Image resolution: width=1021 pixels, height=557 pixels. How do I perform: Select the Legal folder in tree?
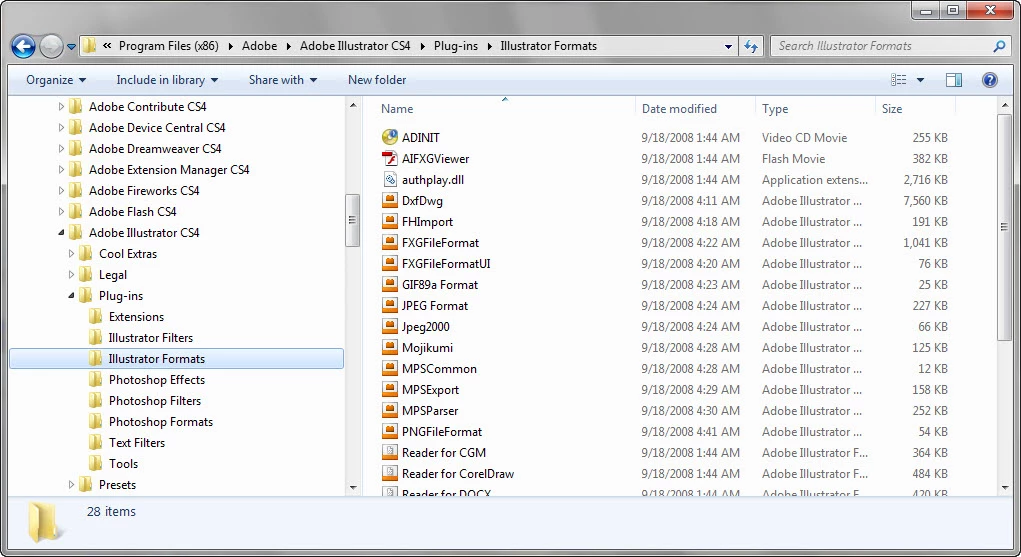113,275
